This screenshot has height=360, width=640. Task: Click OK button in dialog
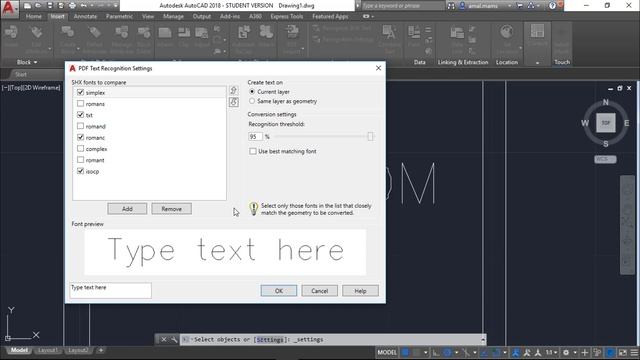pos(279,291)
